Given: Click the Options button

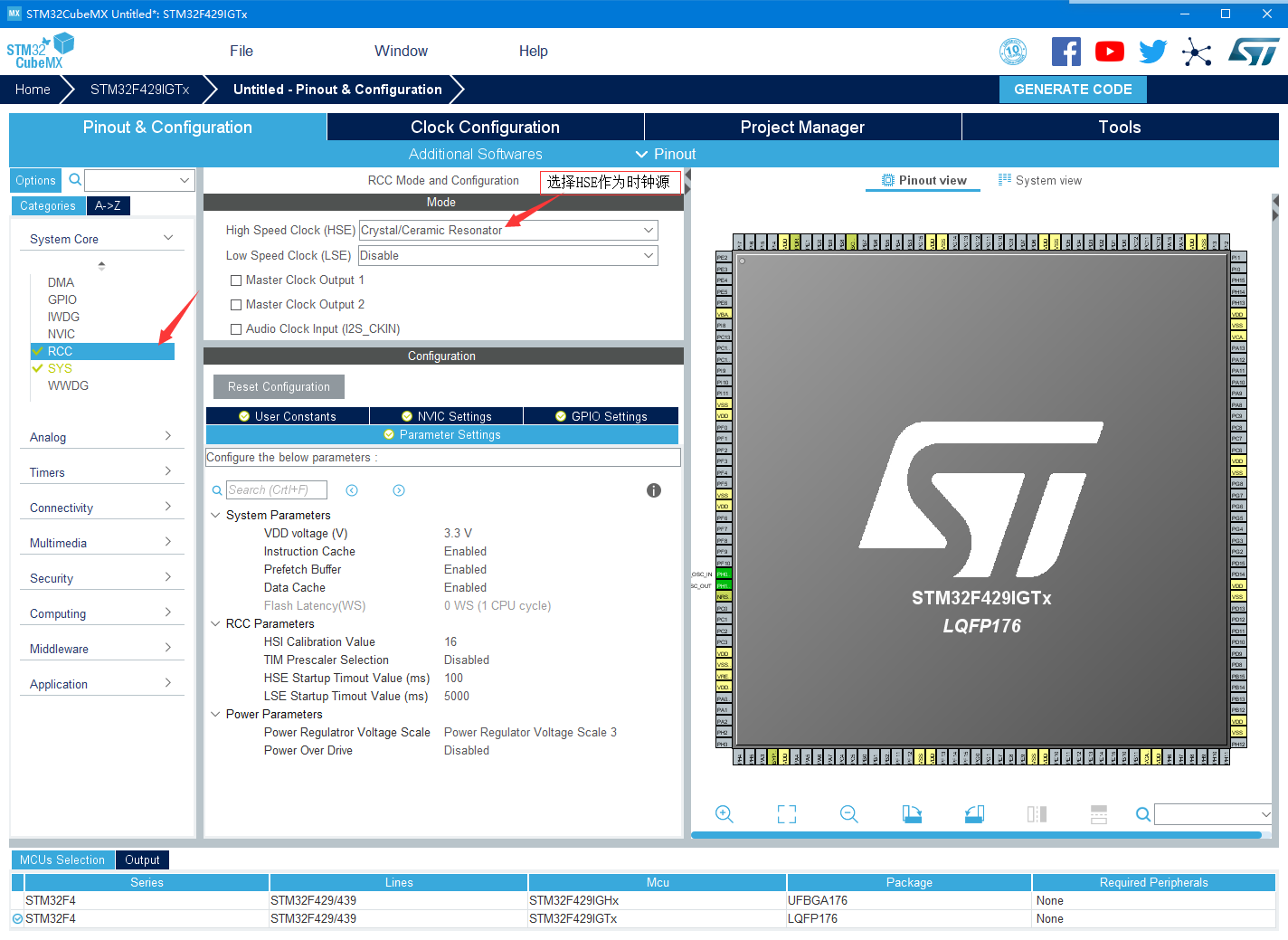Looking at the screenshot, I should (35, 180).
